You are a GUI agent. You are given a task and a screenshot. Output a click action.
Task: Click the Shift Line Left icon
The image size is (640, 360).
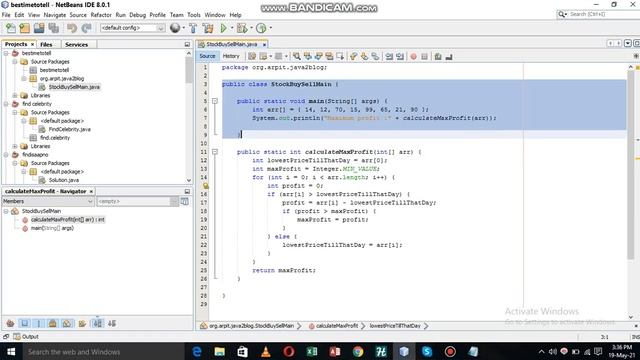tap(389, 56)
